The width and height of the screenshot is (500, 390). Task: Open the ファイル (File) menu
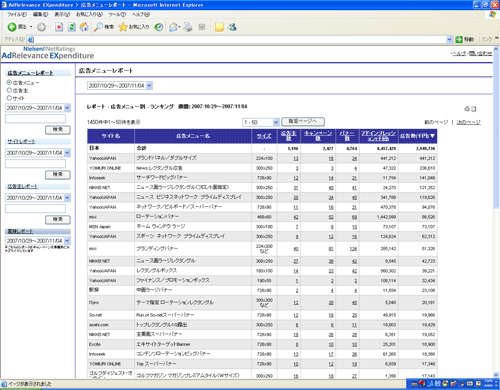[x=17, y=14]
